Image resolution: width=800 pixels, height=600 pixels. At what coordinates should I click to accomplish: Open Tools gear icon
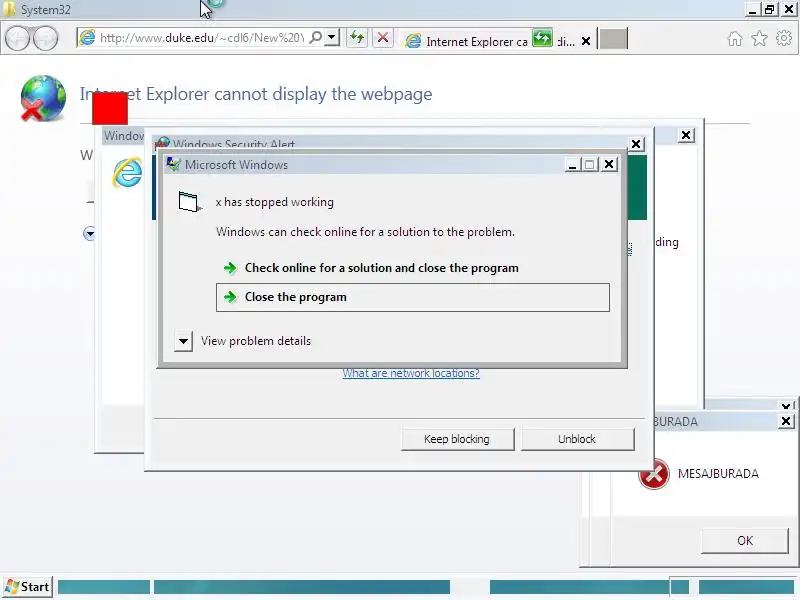[784, 38]
